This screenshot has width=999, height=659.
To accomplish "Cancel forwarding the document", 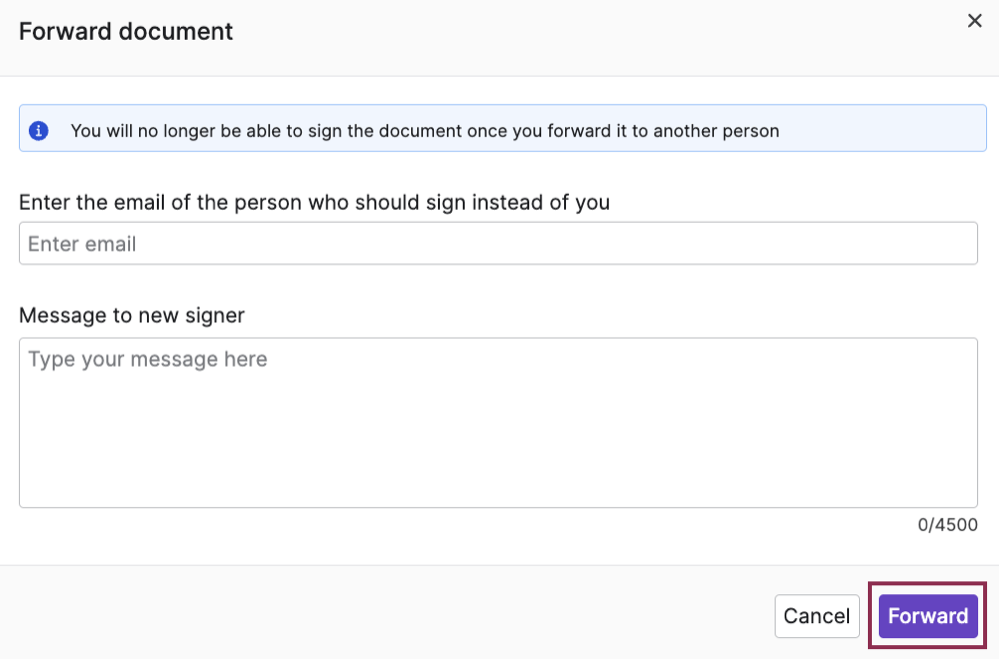I will pyautogui.click(x=817, y=616).
